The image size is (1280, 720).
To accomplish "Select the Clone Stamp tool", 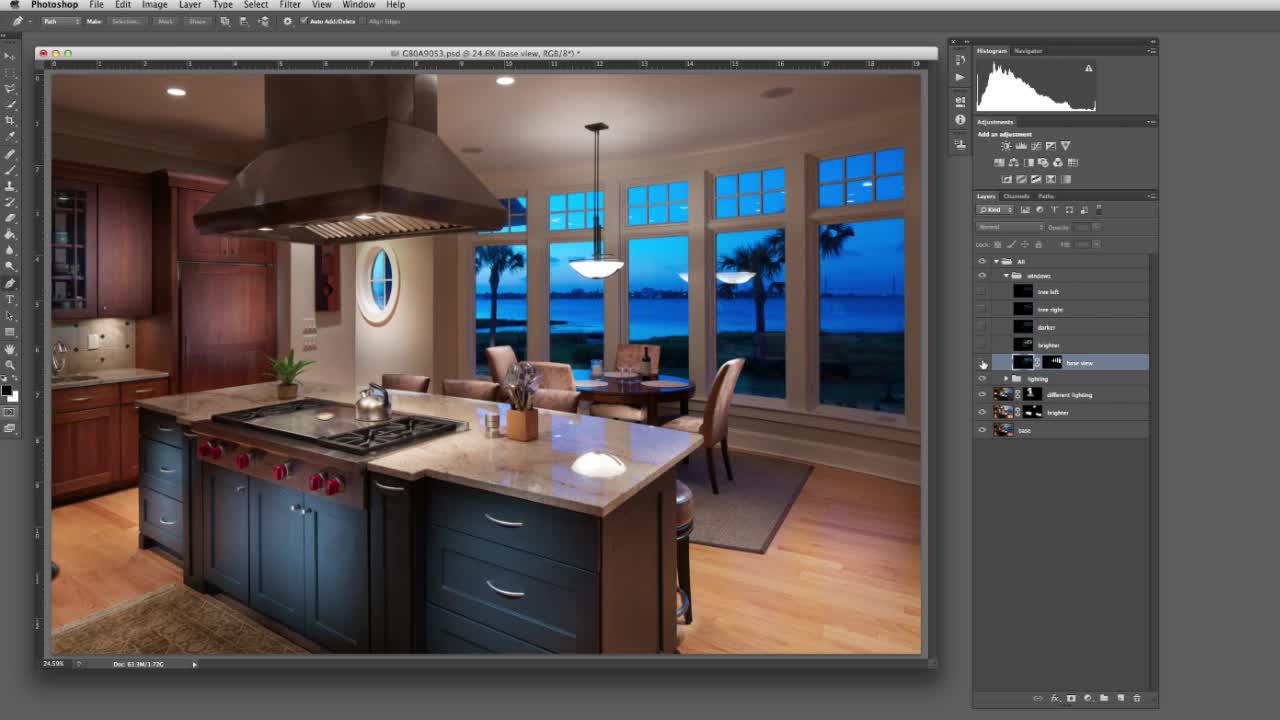I will (10, 185).
